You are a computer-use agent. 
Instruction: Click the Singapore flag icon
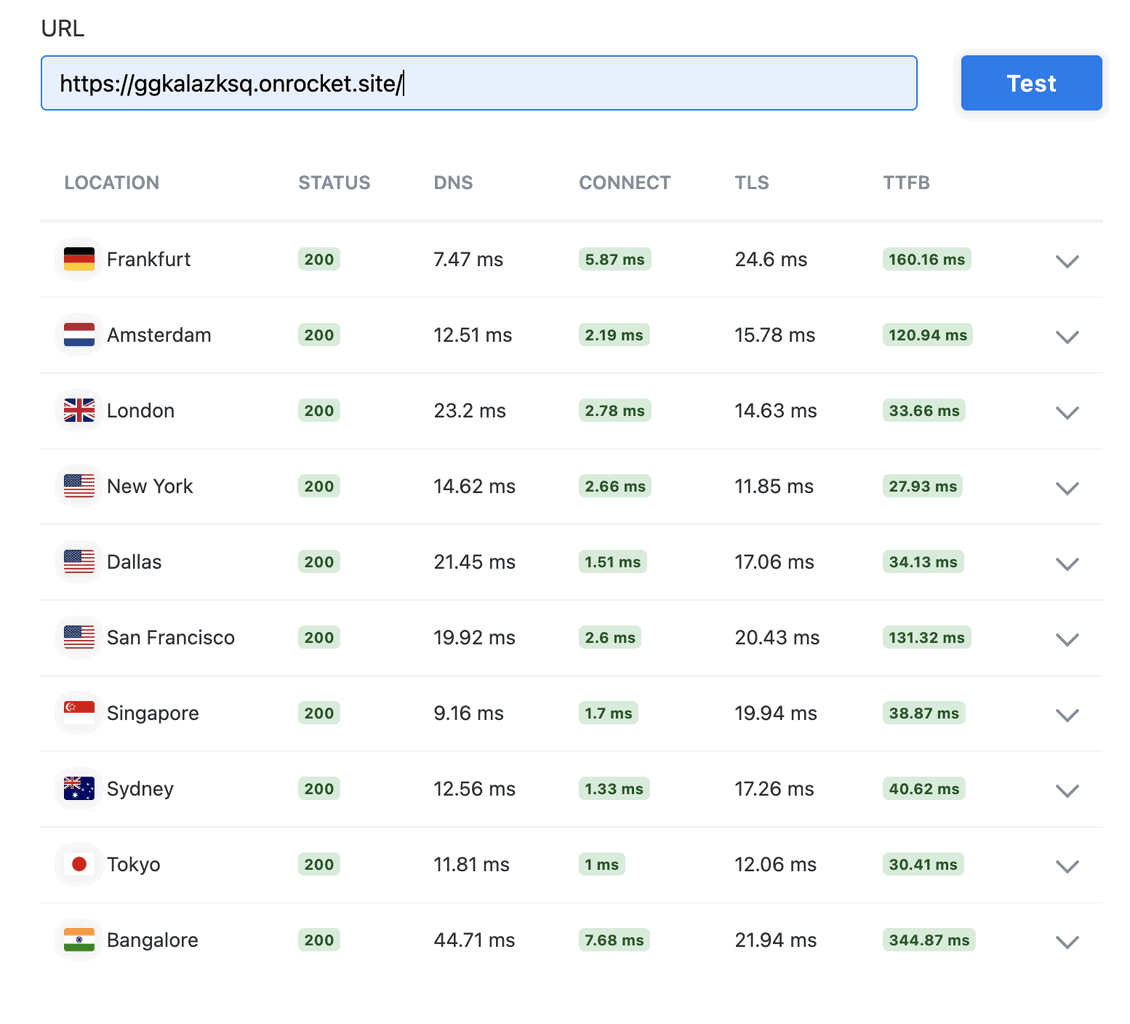pos(79,713)
